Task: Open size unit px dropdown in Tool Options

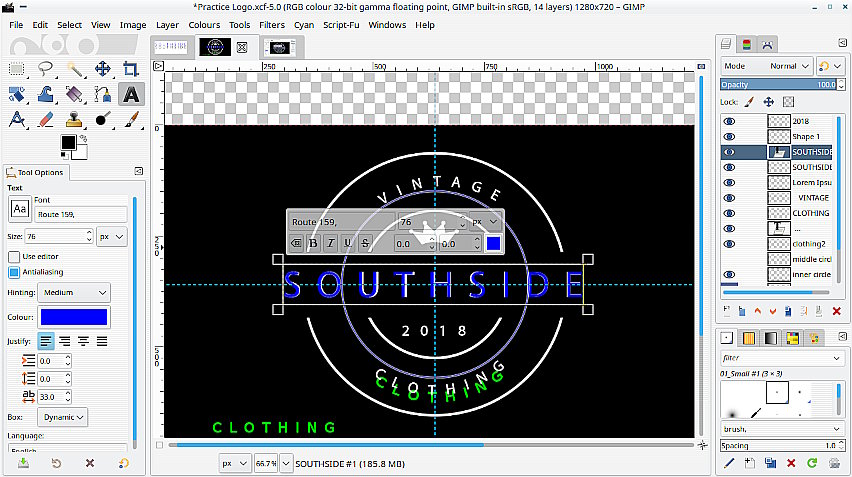Action: coord(112,236)
